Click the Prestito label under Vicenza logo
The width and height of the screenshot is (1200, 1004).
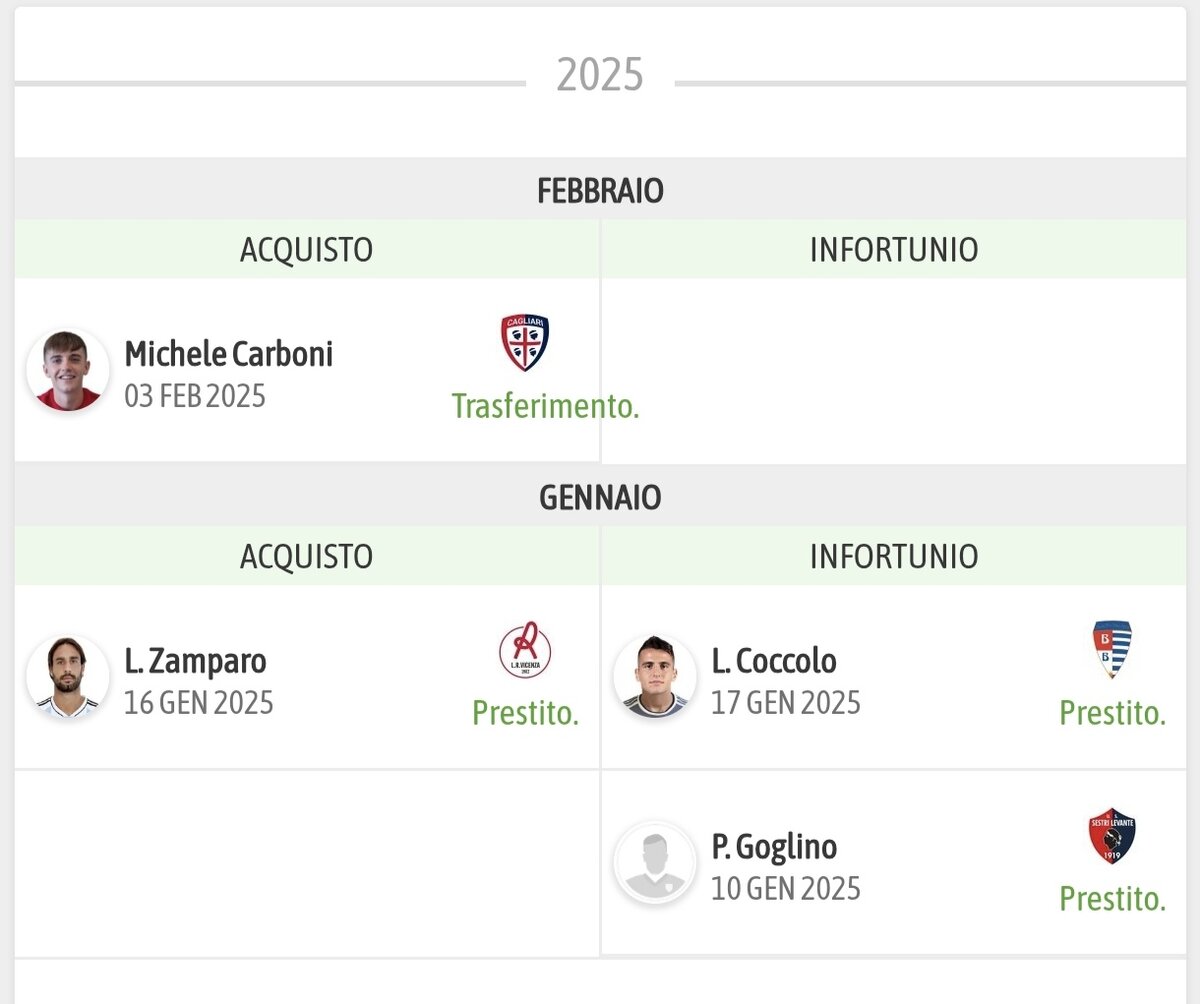tap(525, 713)
